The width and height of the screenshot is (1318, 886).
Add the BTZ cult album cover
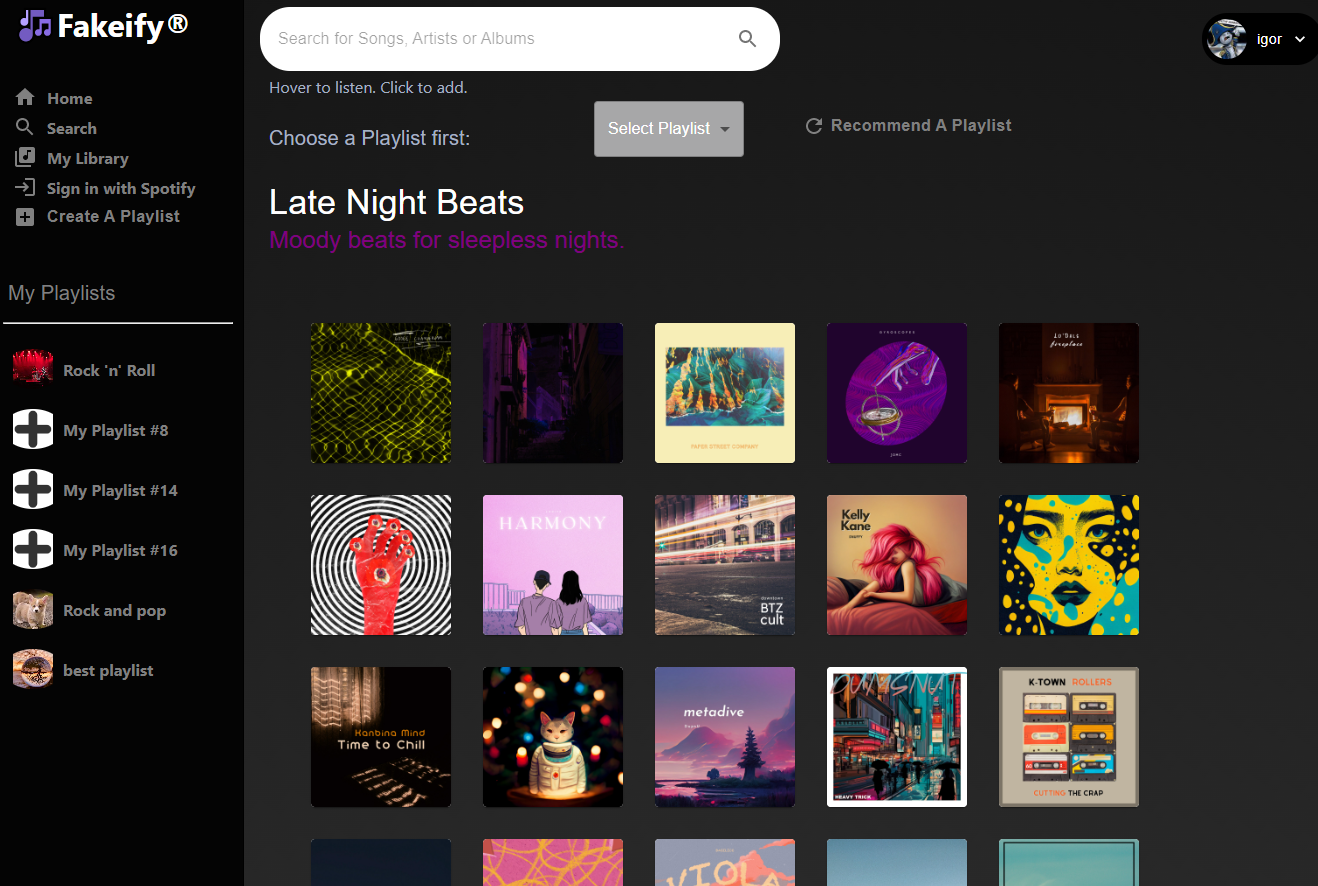pyautogui.click(x=725, y=565)
